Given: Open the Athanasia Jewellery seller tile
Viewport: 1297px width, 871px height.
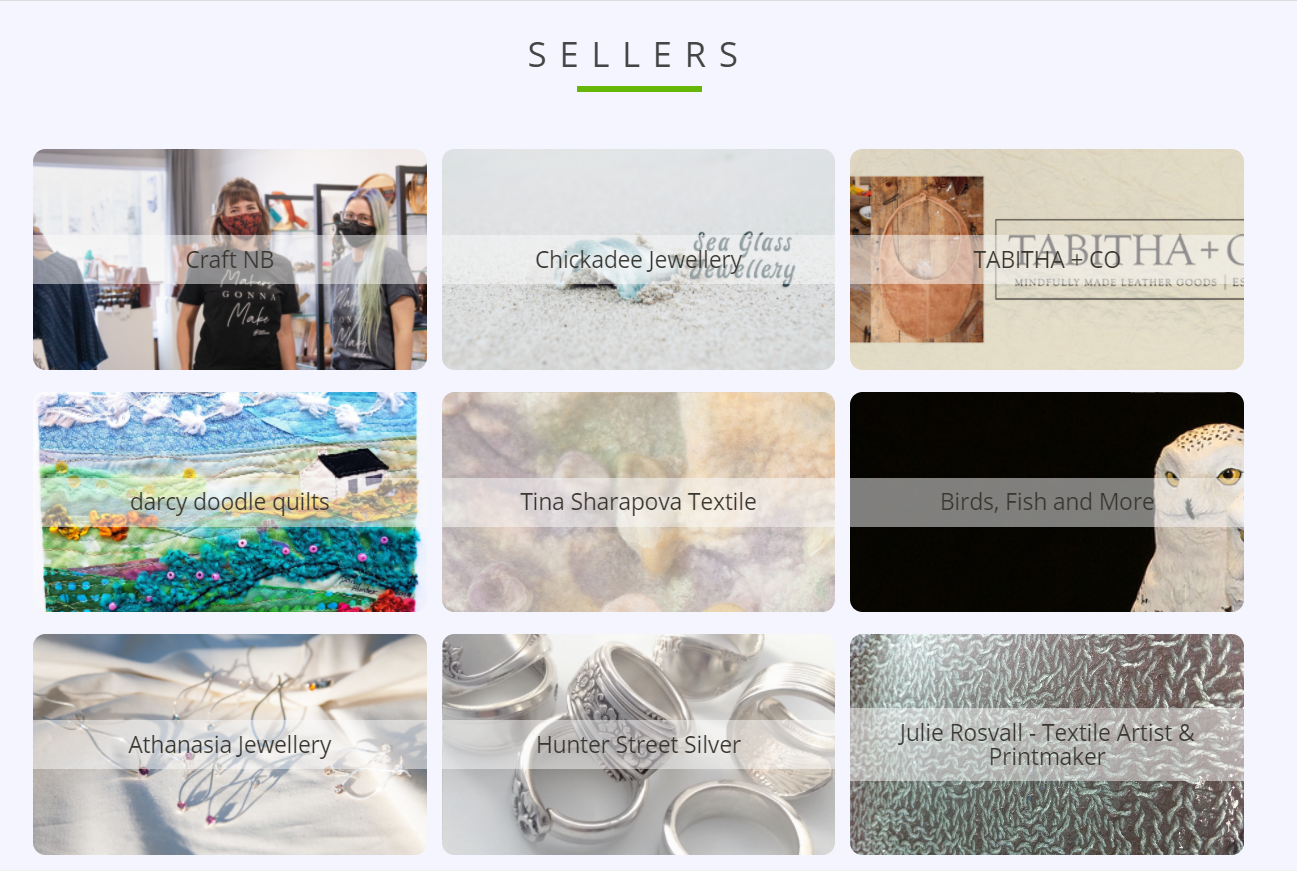Looking at the screenshot, I should 230,745.
